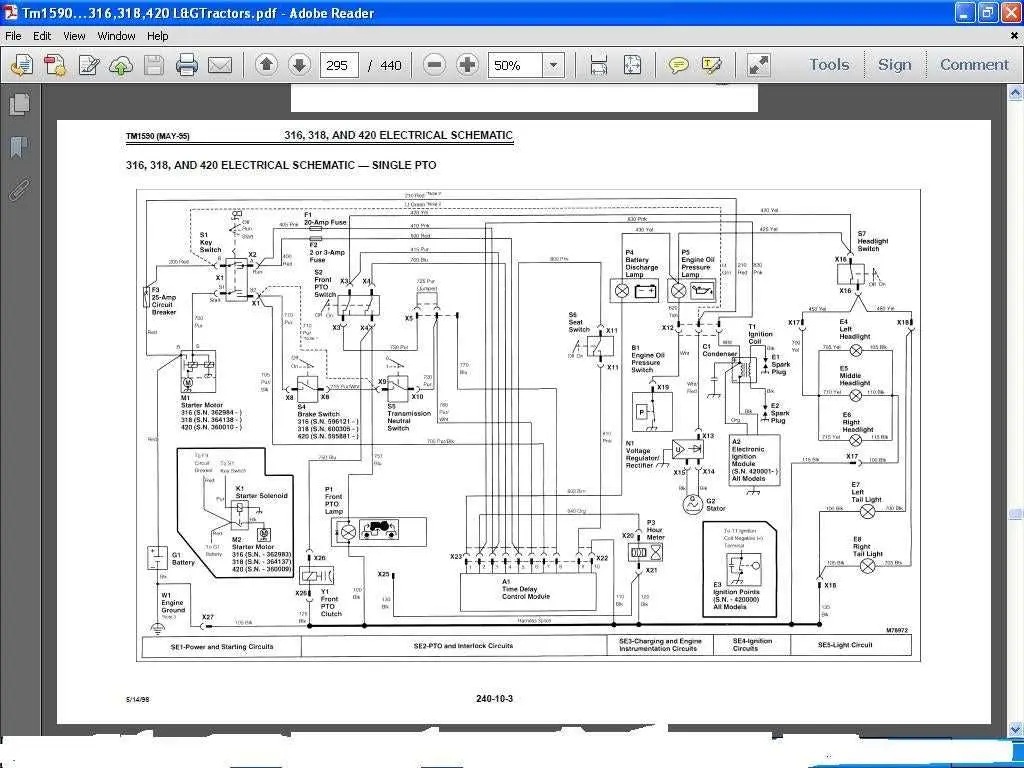This screenshot has width=1024, height=768.
Task: Click the 'TM1590 (MAY-95)' header text
Action: click(157, 136)
